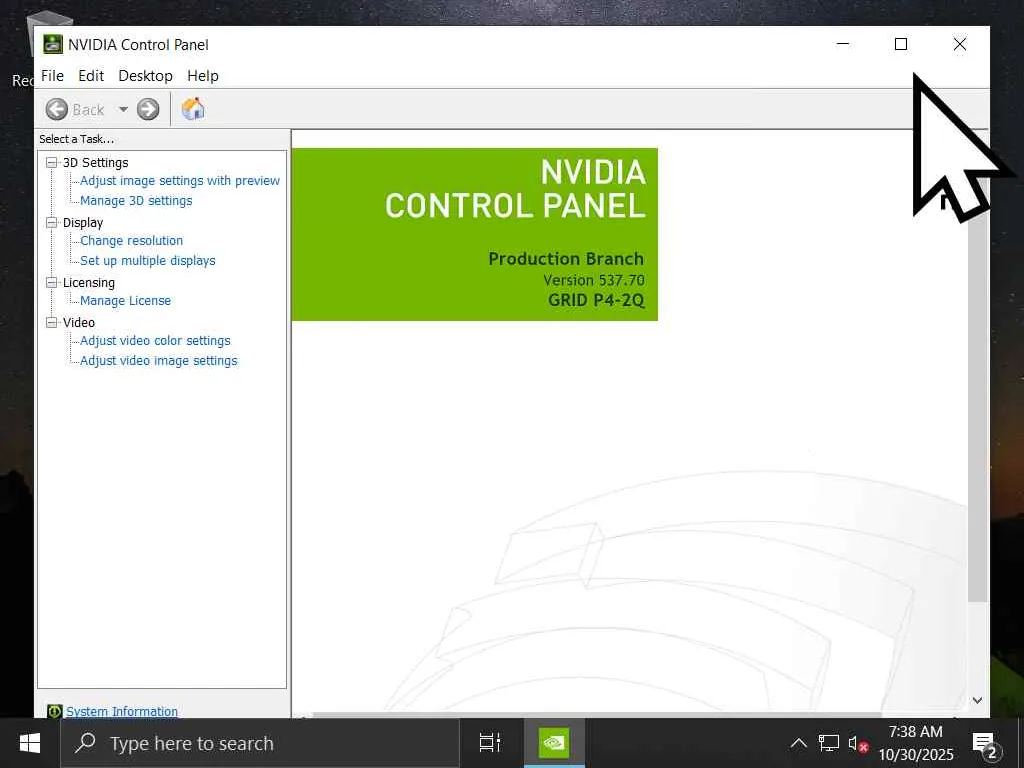Open Task View from the taskbar
Viewport: 1024px width, 768px height.
coord(490,743)
